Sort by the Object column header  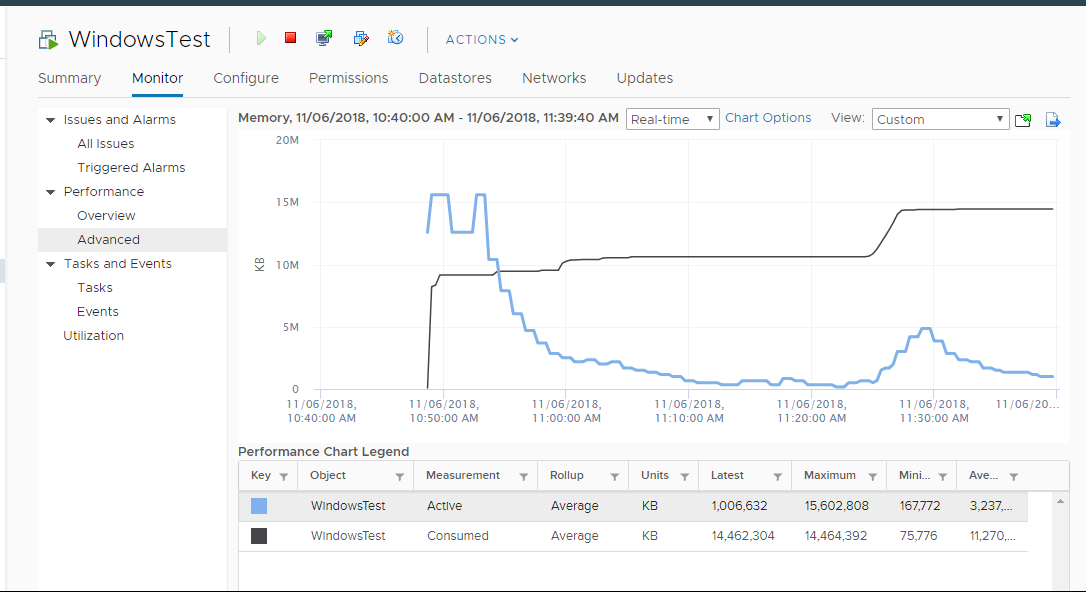[x=328, y=475]
